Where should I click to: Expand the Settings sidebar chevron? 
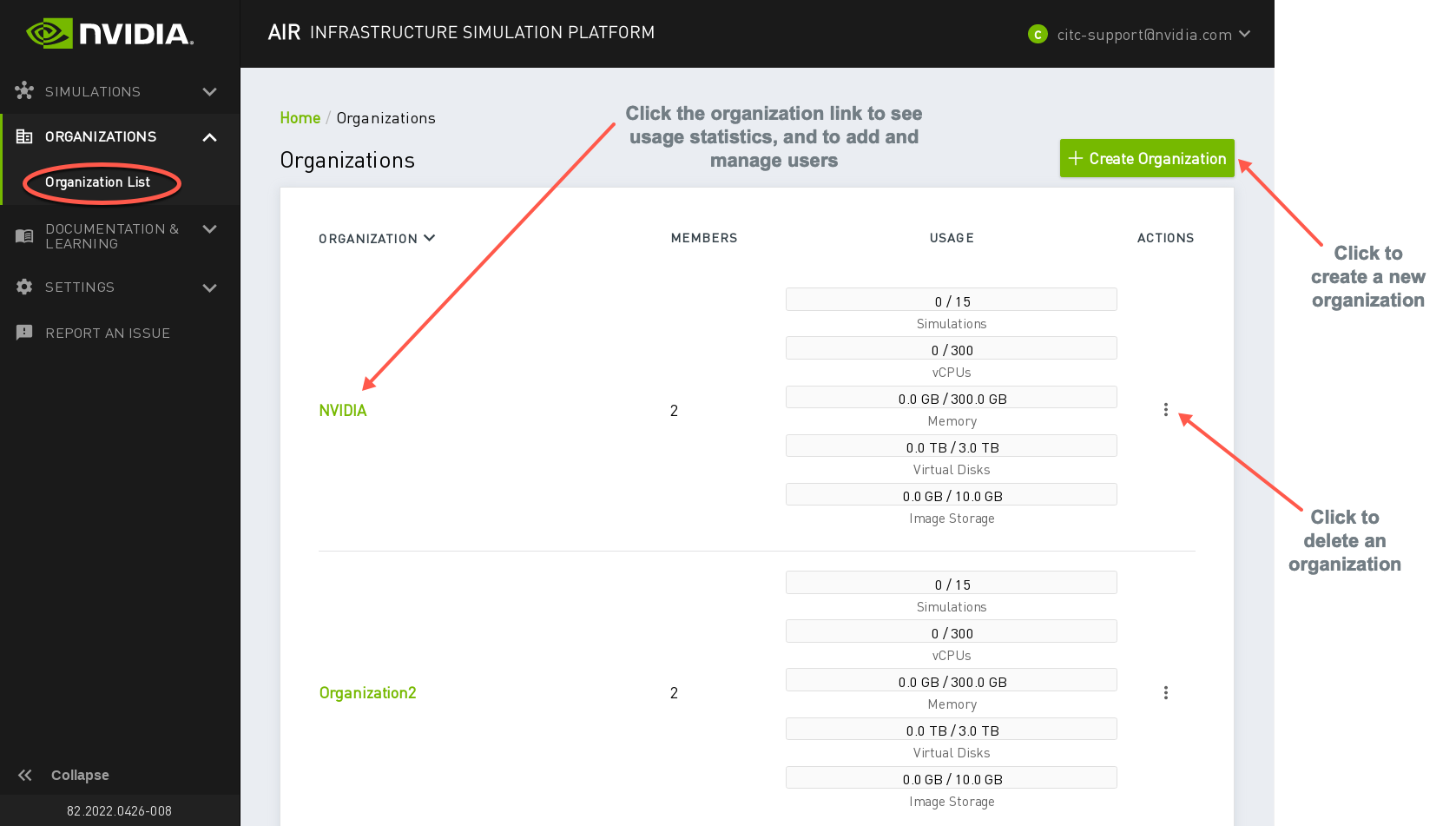[209, 287]
